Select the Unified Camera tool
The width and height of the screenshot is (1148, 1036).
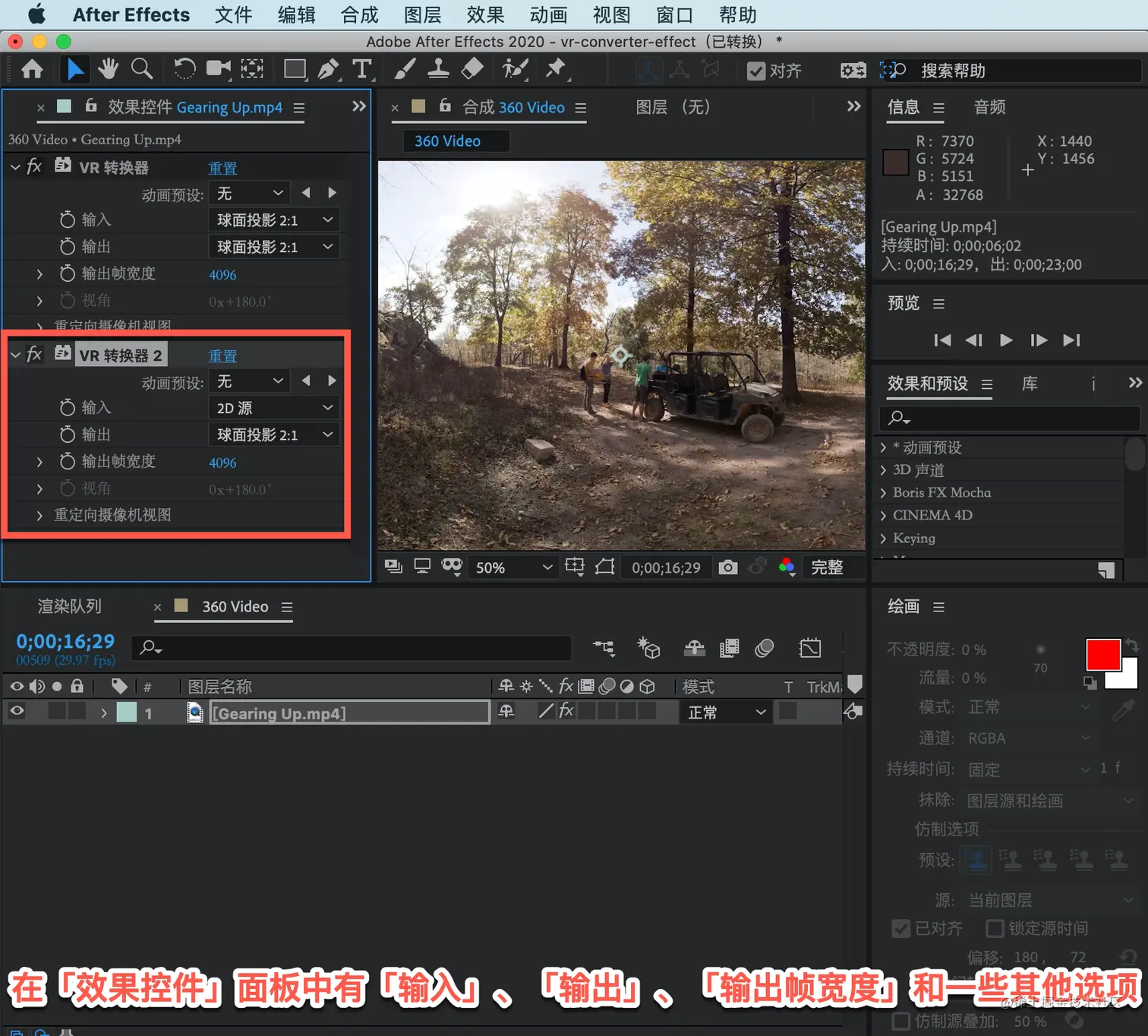coord(219,69)
